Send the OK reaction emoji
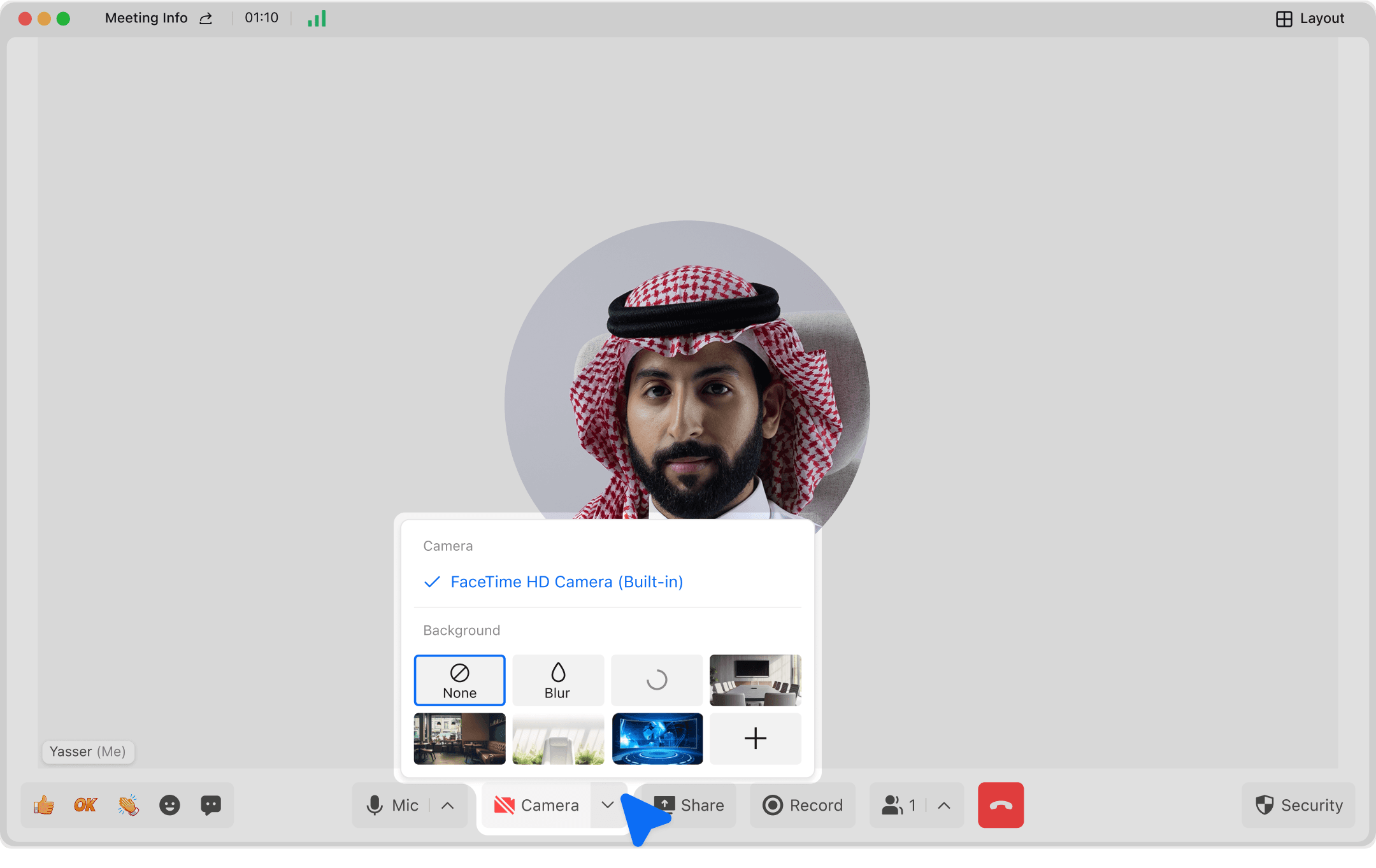 point(85,806)
